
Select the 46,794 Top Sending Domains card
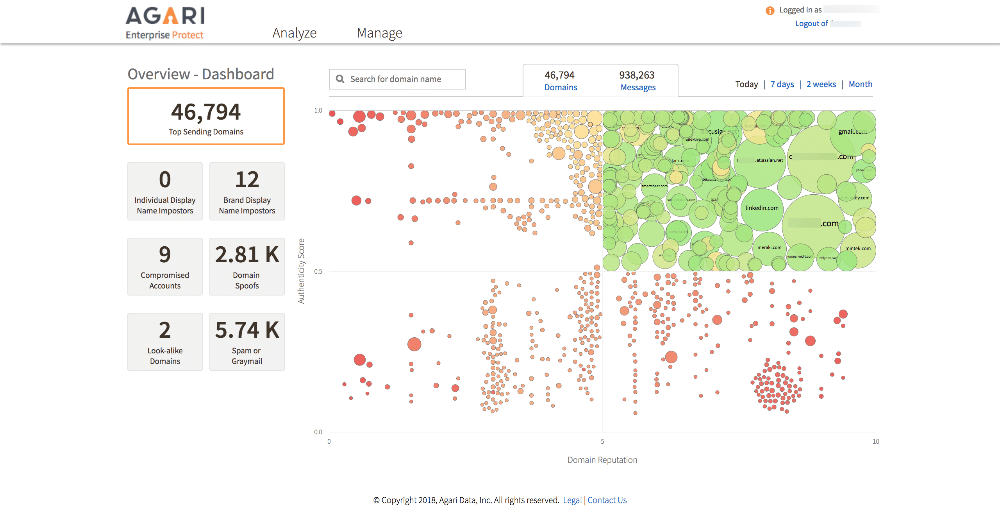pos(206,116)
